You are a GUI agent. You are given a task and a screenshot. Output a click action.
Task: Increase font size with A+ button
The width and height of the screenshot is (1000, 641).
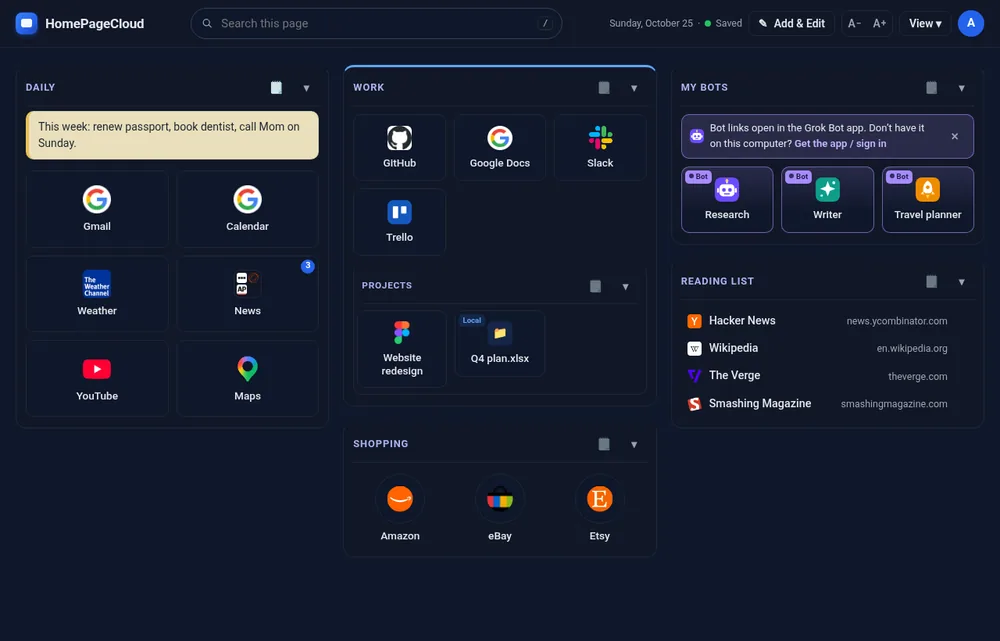coord(879,24)
